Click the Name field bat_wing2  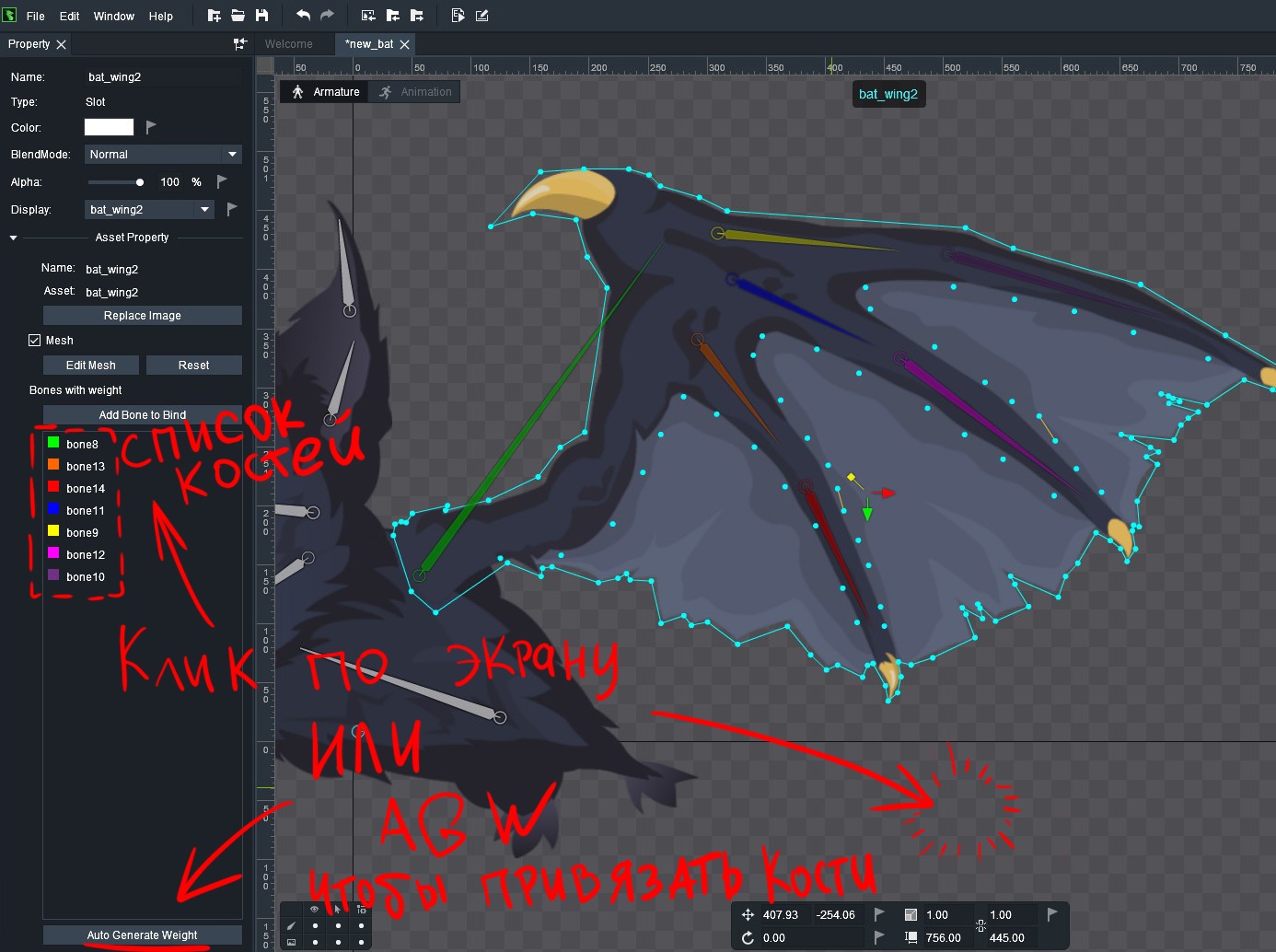click(163, 76)
